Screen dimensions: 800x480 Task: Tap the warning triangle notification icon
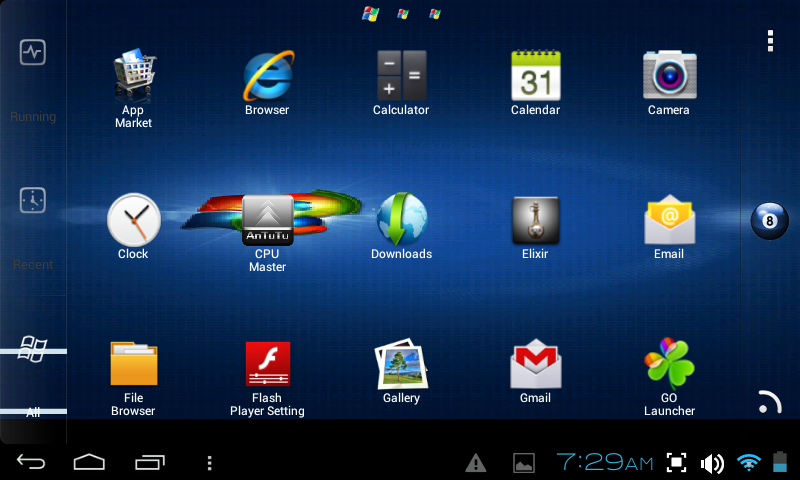coord(476,463)
